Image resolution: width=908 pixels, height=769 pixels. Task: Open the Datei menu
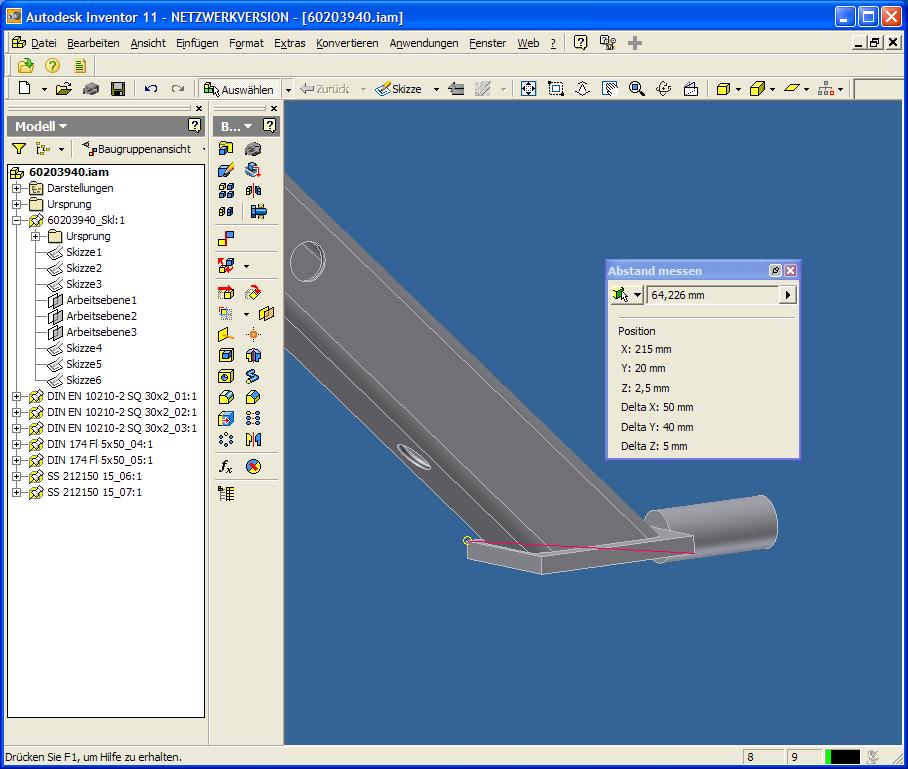pyautogui.click(x=43, y=43)
